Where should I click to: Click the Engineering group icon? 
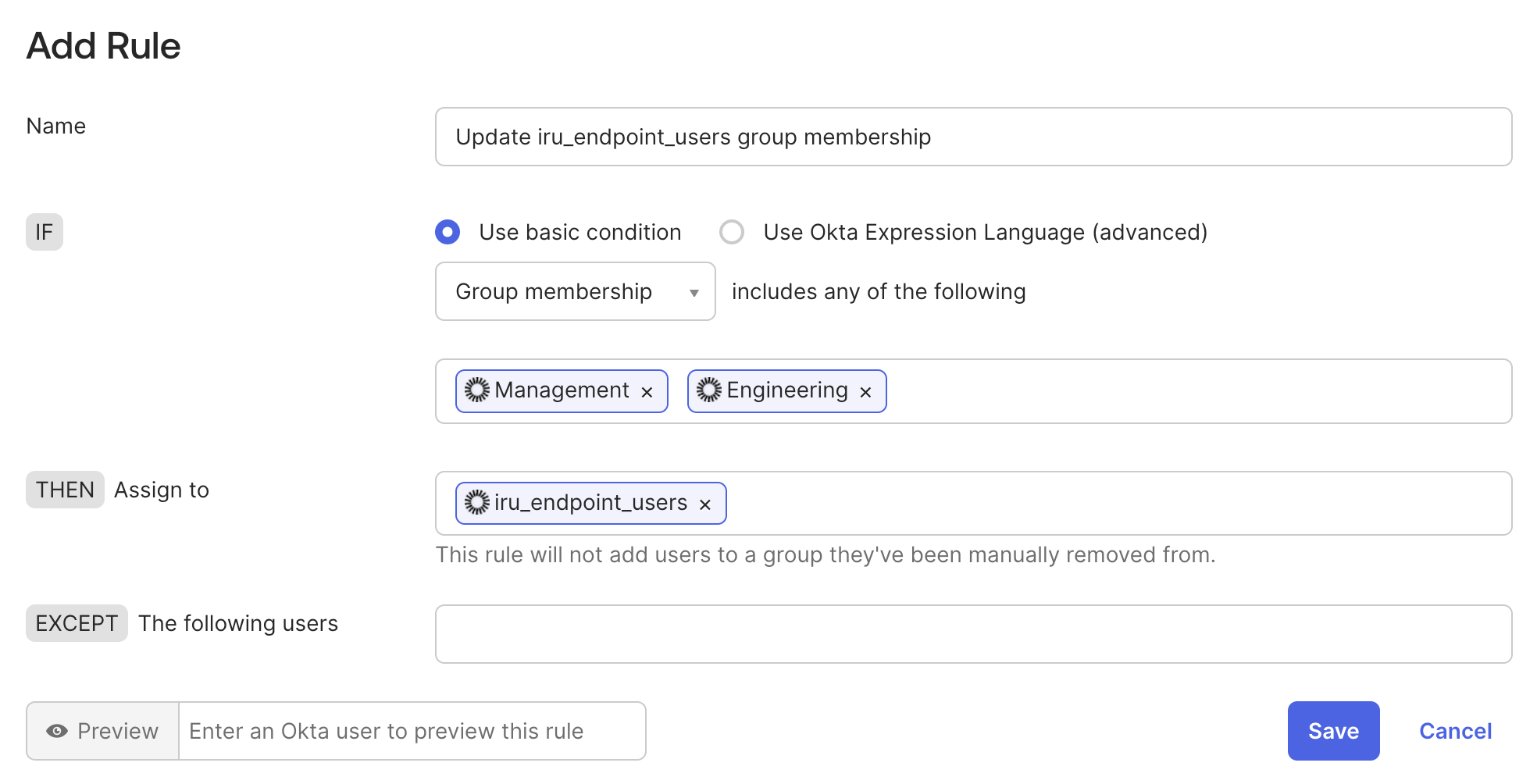point(709,390)
